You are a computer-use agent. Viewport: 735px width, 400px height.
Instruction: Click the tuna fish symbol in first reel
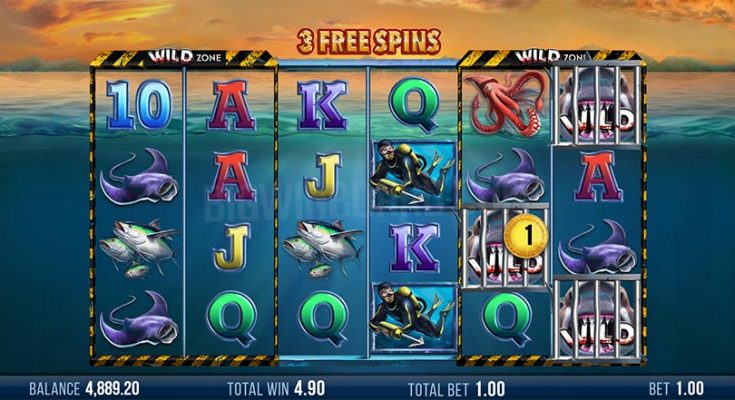click(x=138, y=248)
